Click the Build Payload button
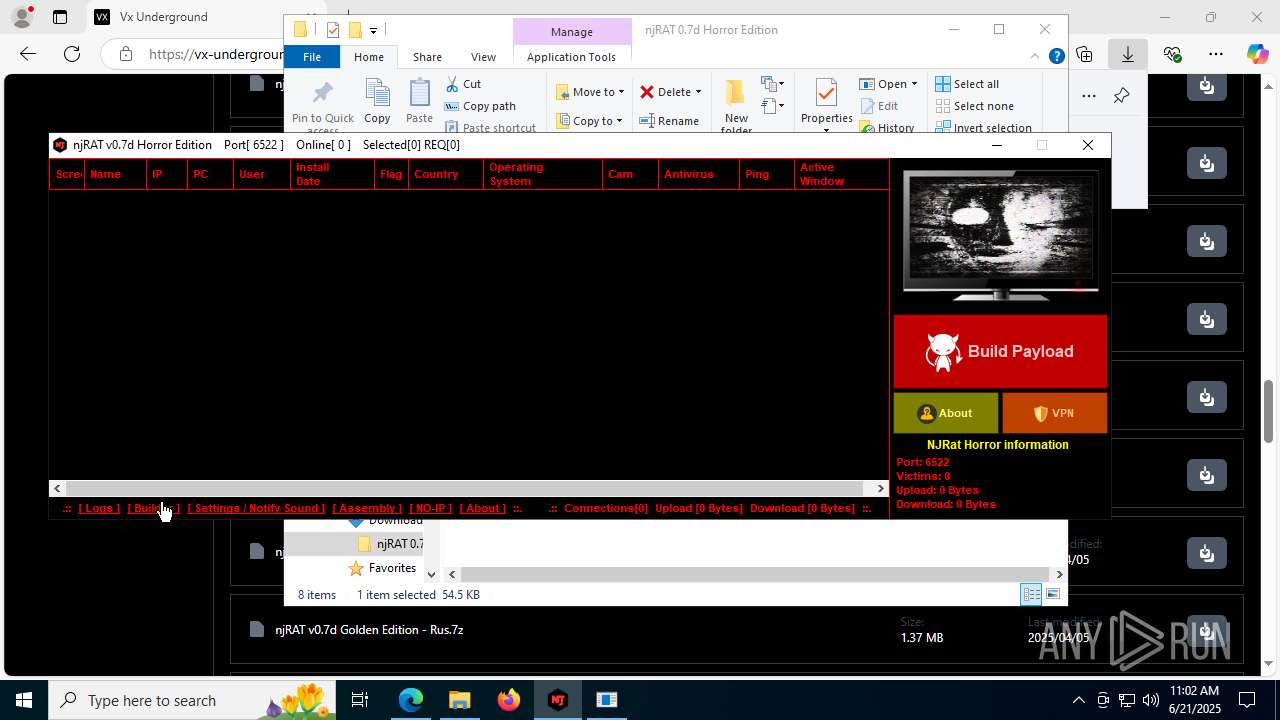This screenshot has width=1280, height=720. click(x=1000, y=351)
